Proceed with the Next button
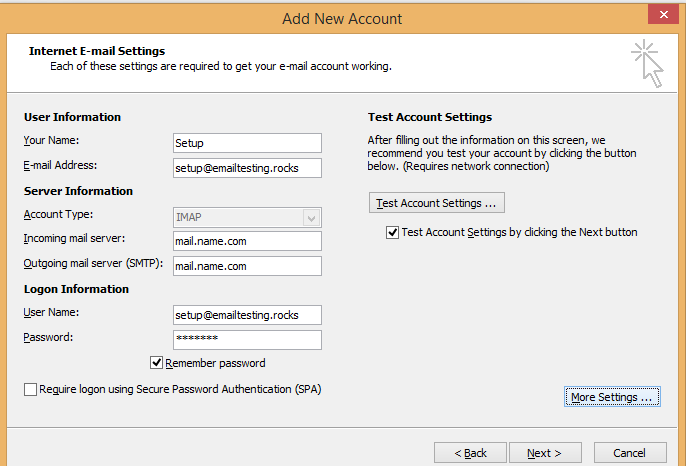 (x=545, y=452)
